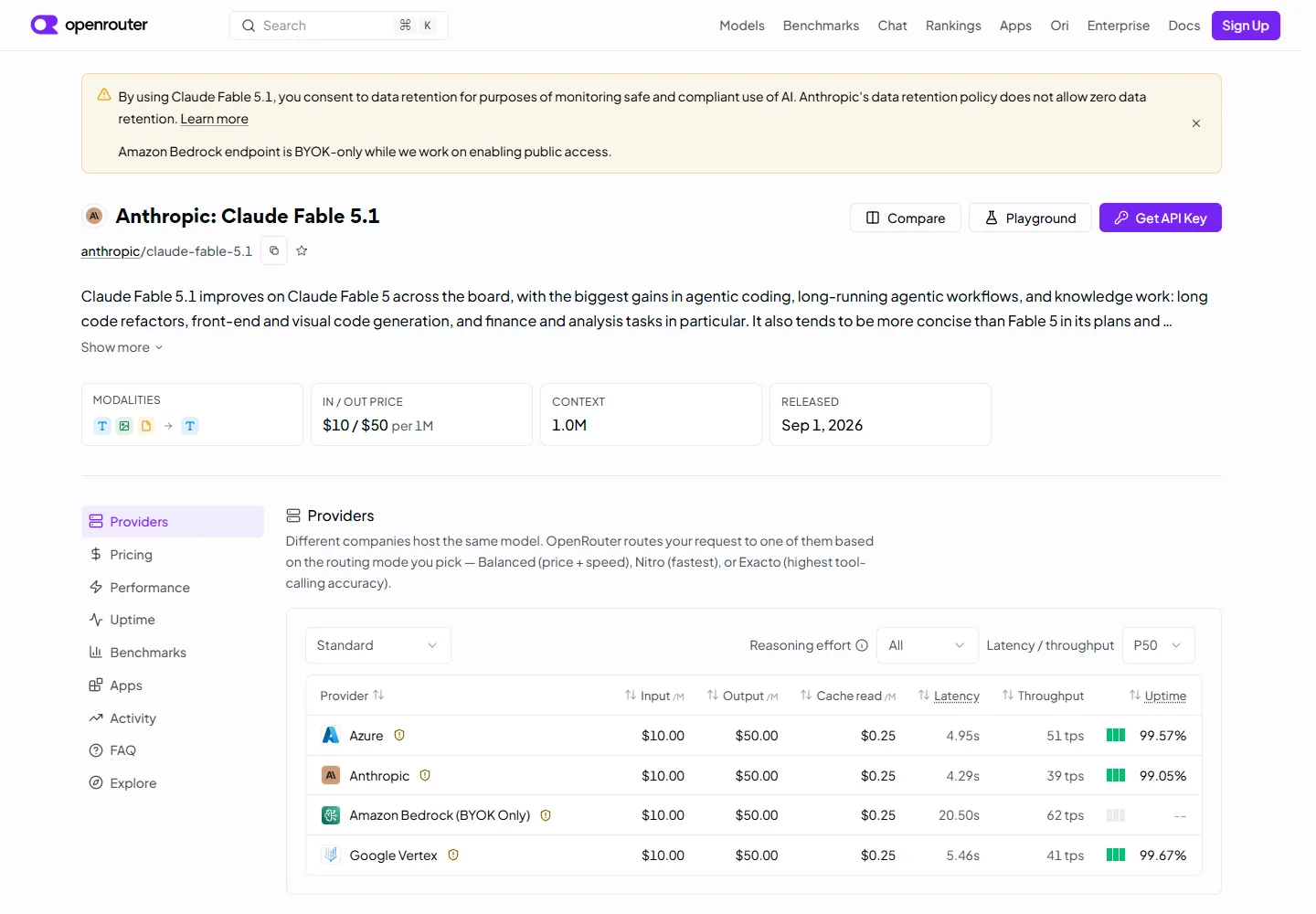Click the Anthropic avatar beside the model title
Screen dimensions: 1316x914
[93, 216]
